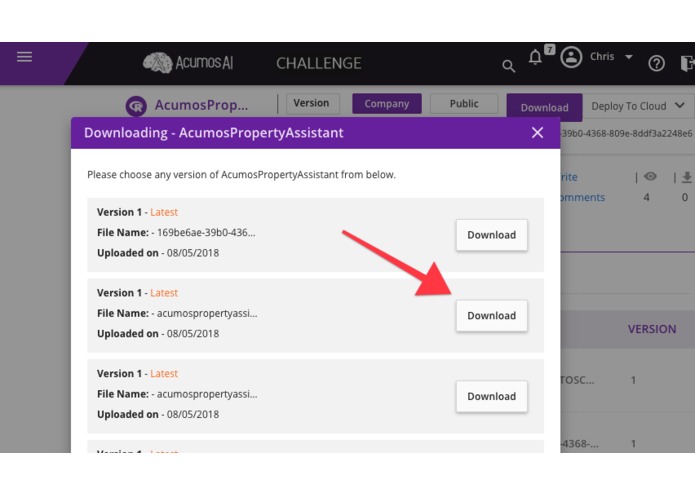The image size is (695, 494).
Task: Click the sign-out icon at top right
Action: pyautogui.click(x=687, y=63)
